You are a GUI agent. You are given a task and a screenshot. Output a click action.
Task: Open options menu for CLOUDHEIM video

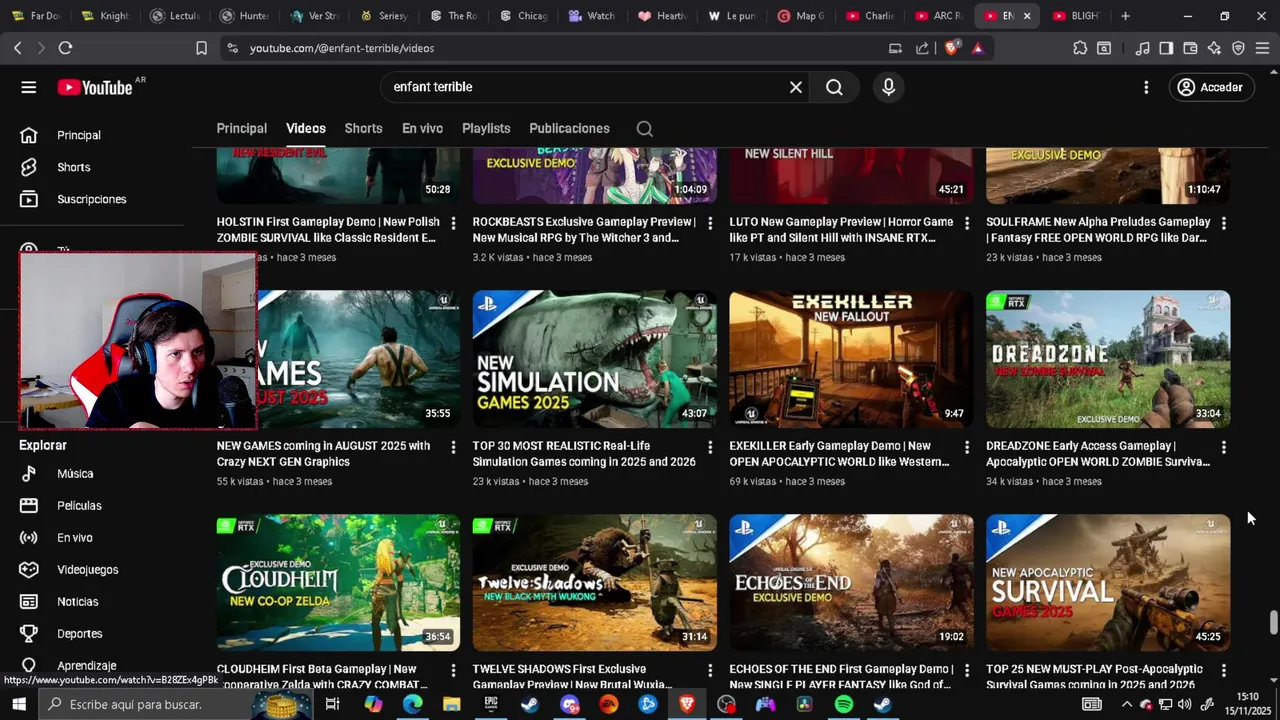coord(453,670)
